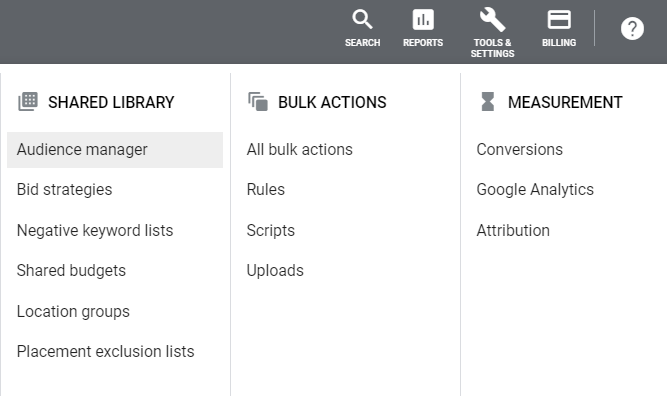Open Tools & Settings wrench icon
The height and width of the screenshot is (397, 667).
tap(492, 20)
